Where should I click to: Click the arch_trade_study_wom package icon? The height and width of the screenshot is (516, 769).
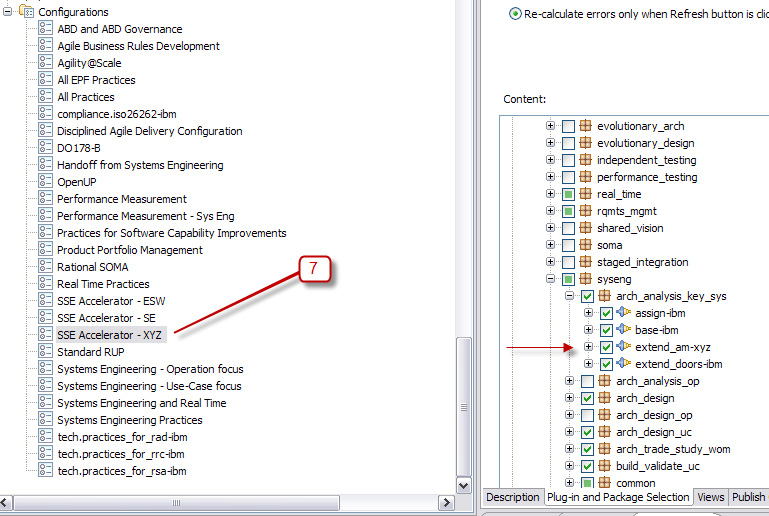tap(604, 448)
